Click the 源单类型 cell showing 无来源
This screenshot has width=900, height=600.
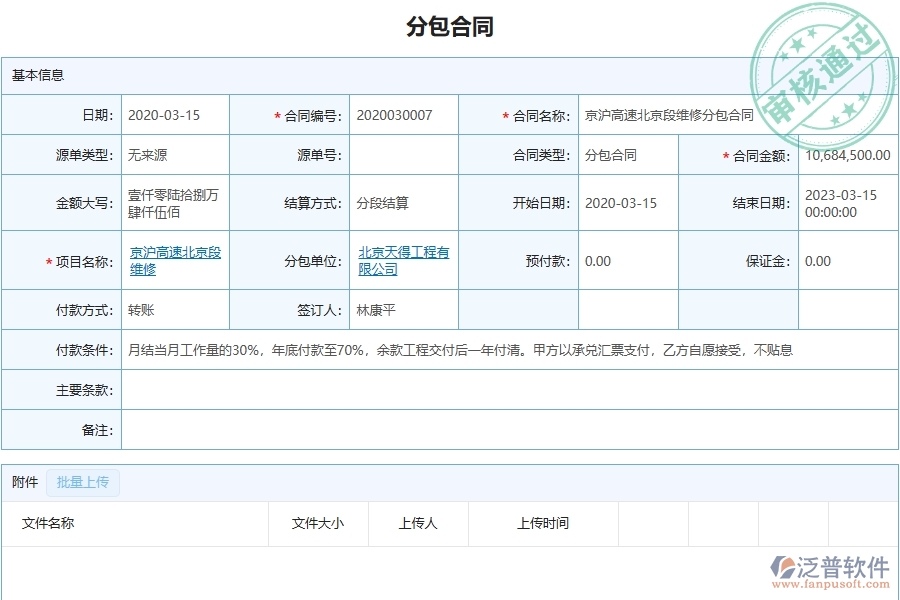(x=145, y=155)
